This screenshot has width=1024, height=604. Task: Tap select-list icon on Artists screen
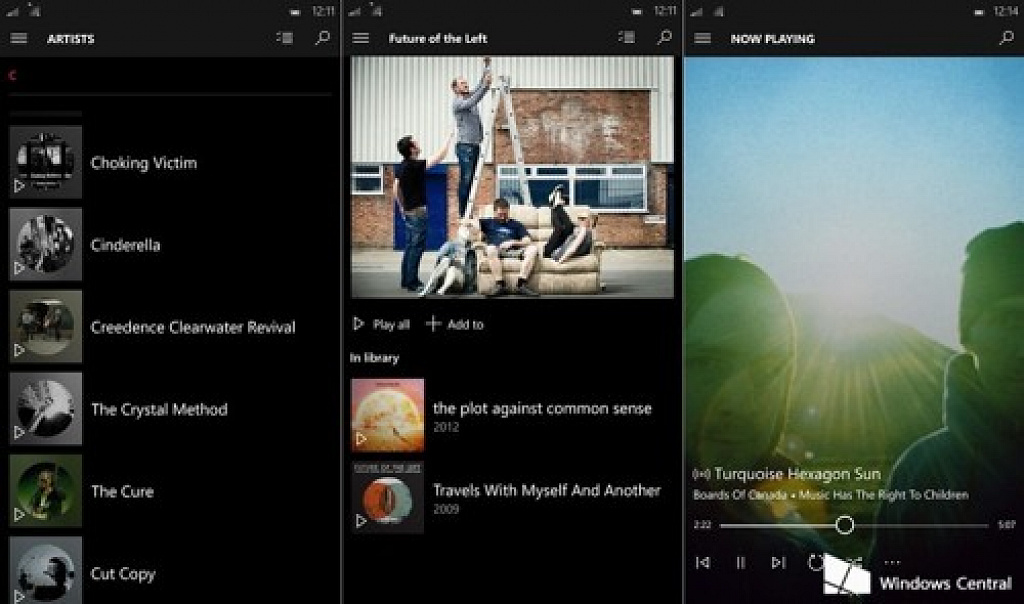coord(285,38)
